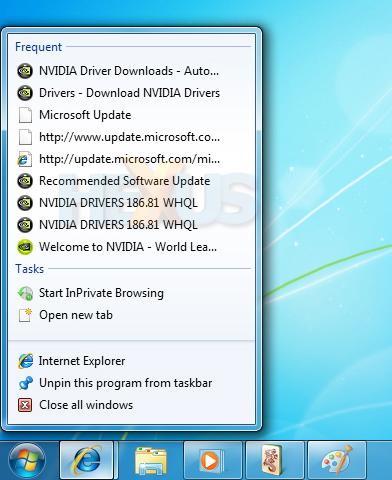Click NVIDIA icon beside NVIDIA Driver Downloads

tap(25, 71)
